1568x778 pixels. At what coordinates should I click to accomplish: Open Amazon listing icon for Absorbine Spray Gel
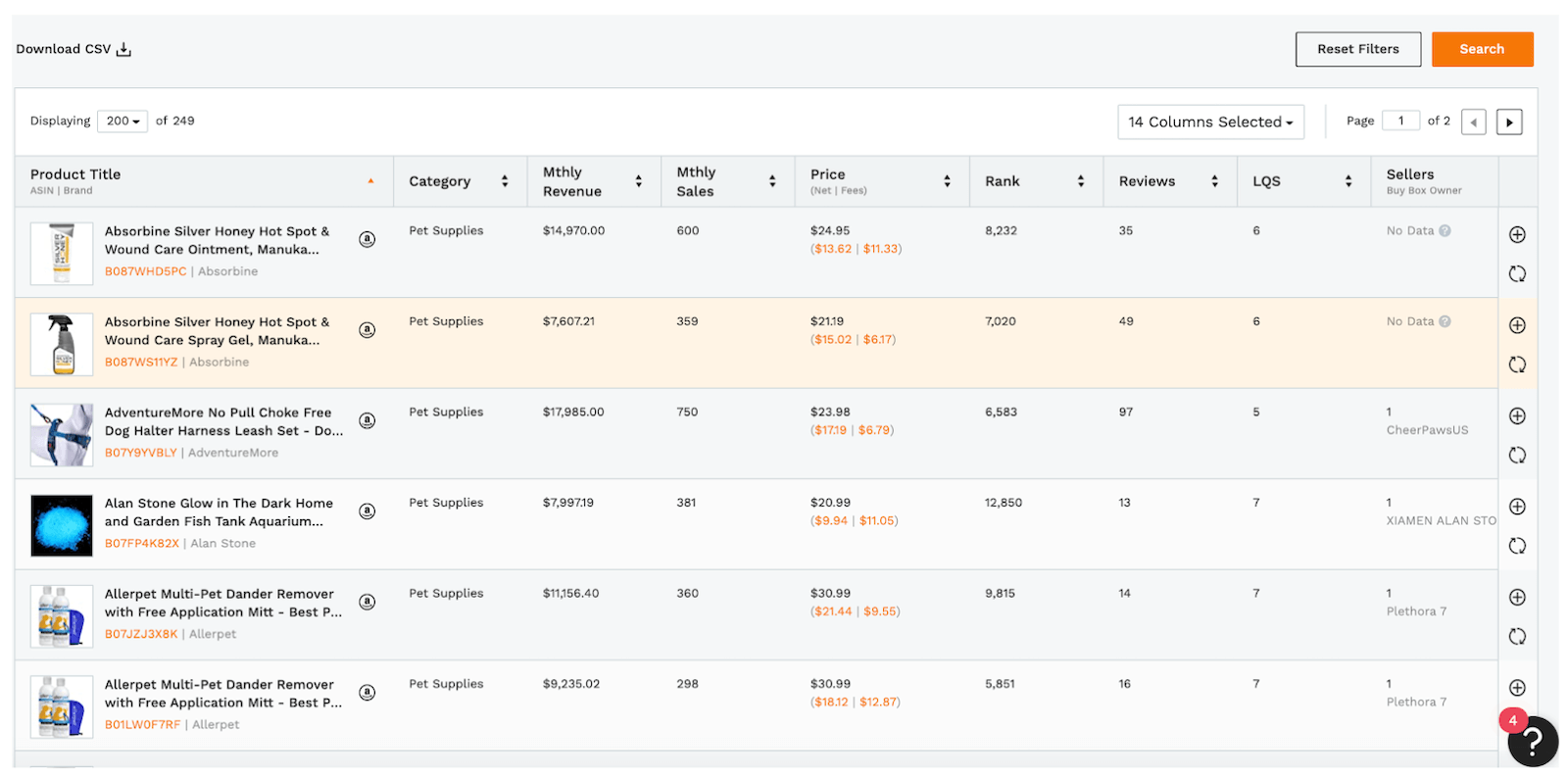click(x=367, y=330)
